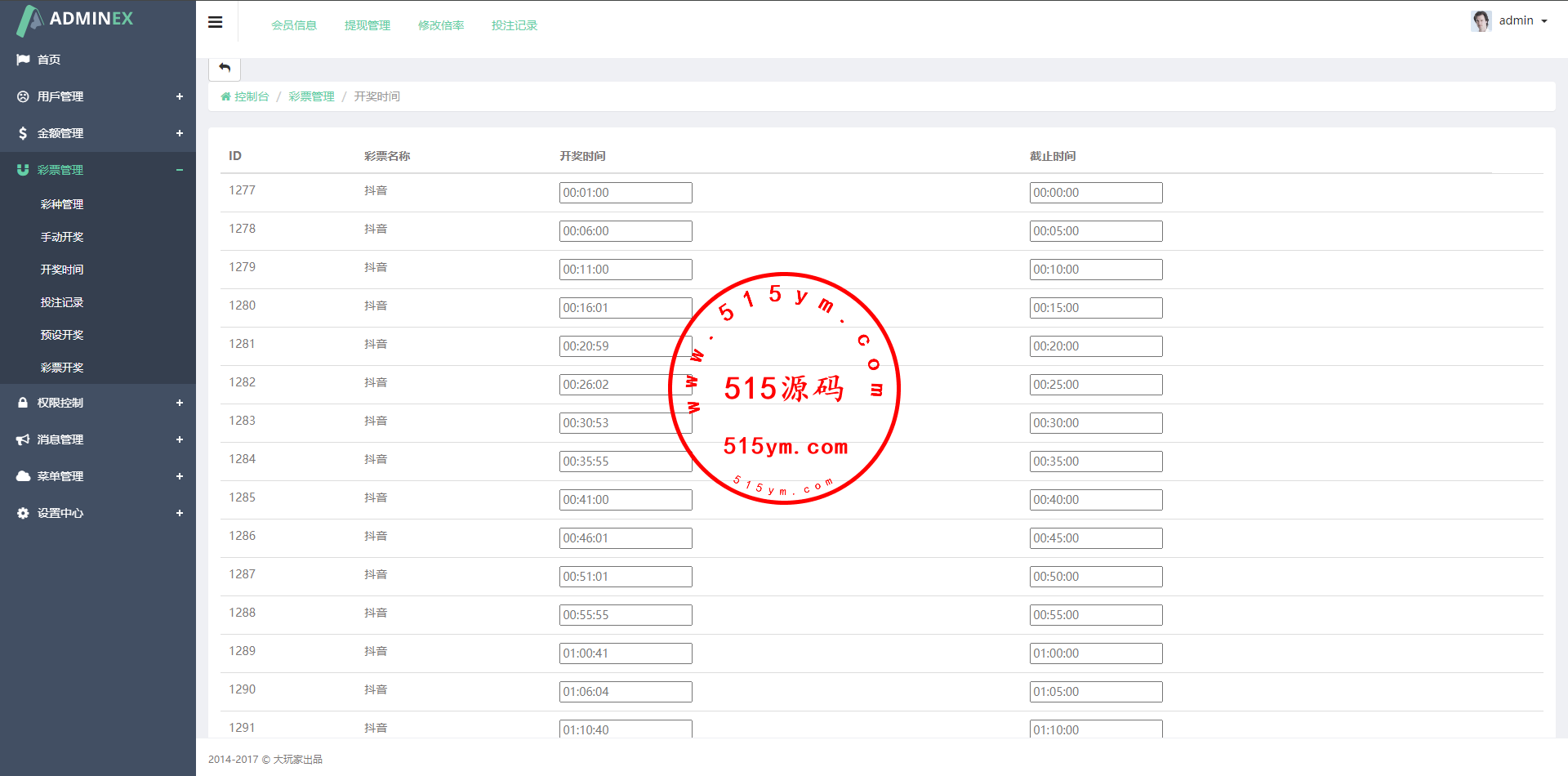
Task: Click the back arrow button
Action: coord(225,68)
